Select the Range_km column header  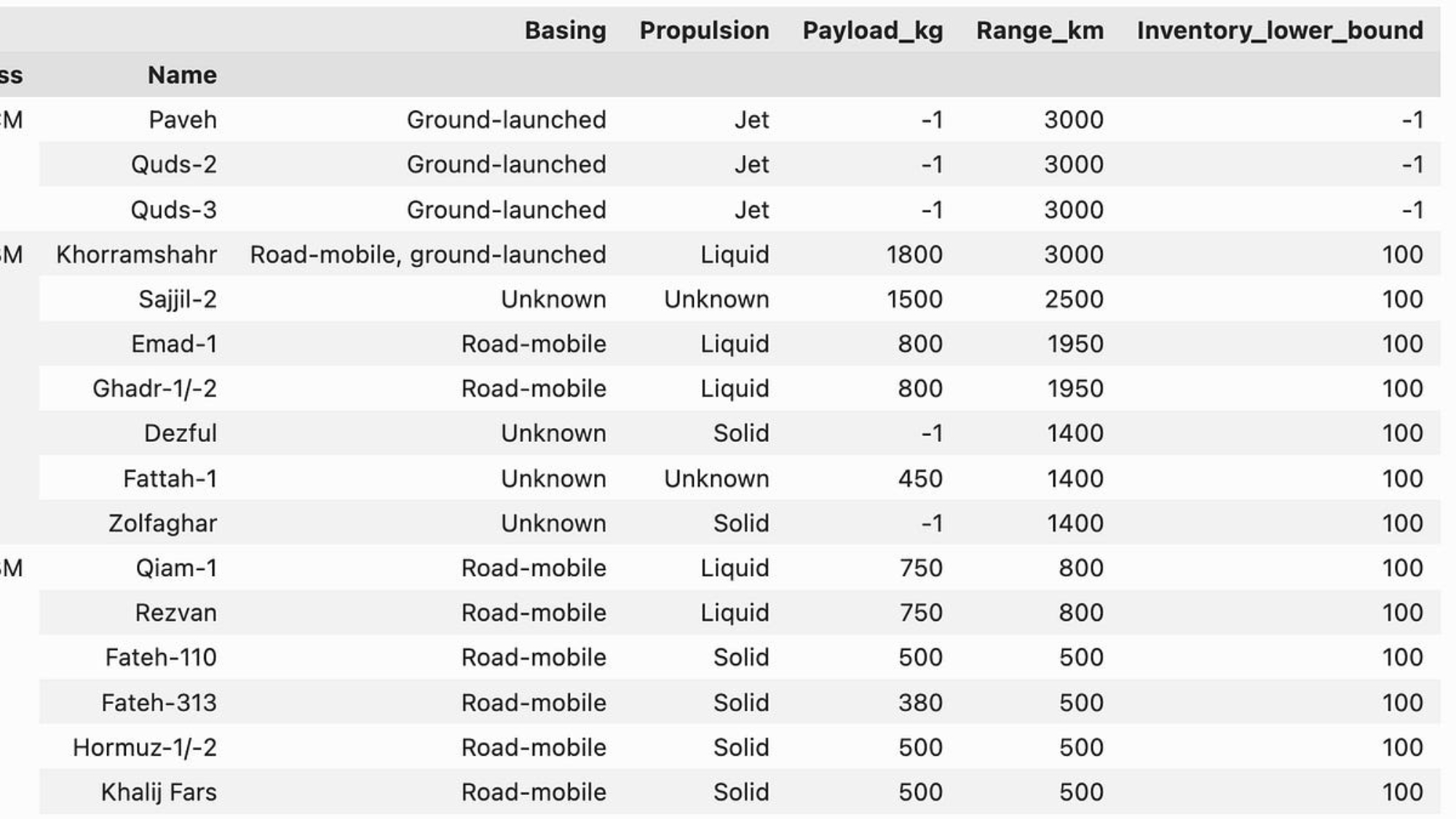coord(1040,31)
